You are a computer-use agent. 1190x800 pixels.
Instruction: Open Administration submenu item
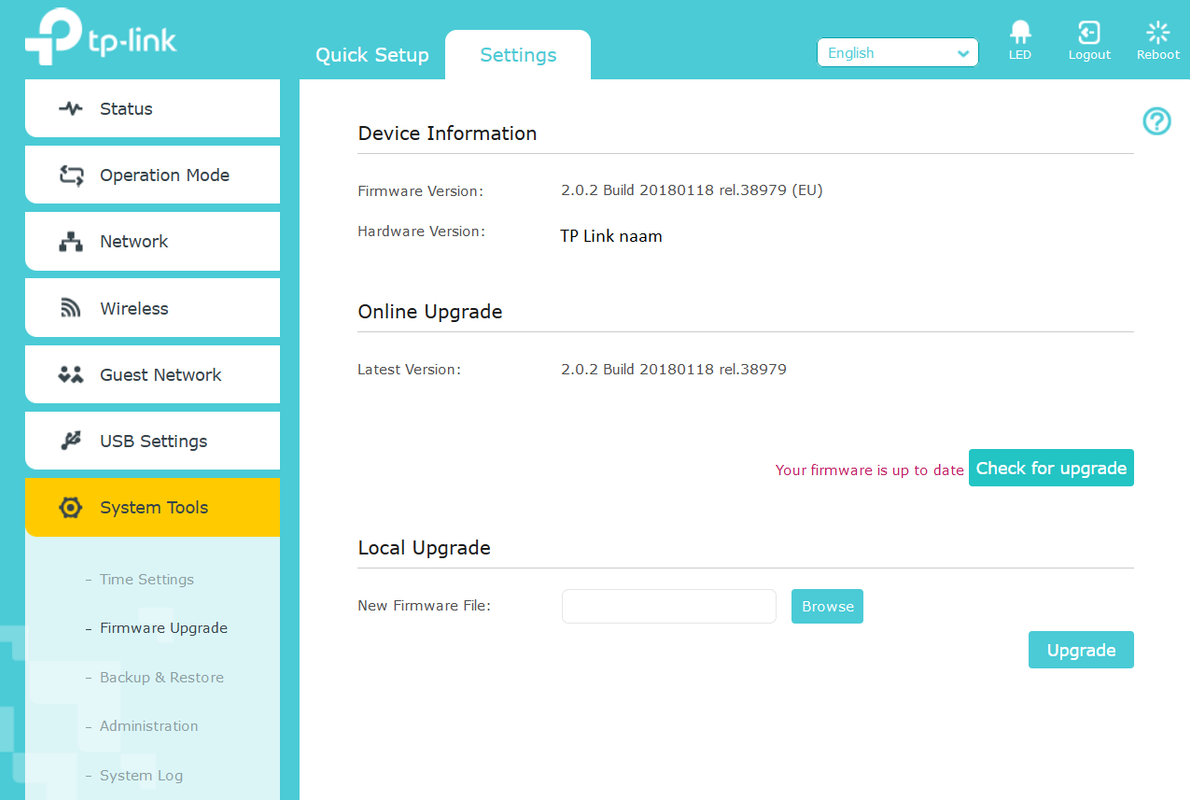[x=149, y=726]
